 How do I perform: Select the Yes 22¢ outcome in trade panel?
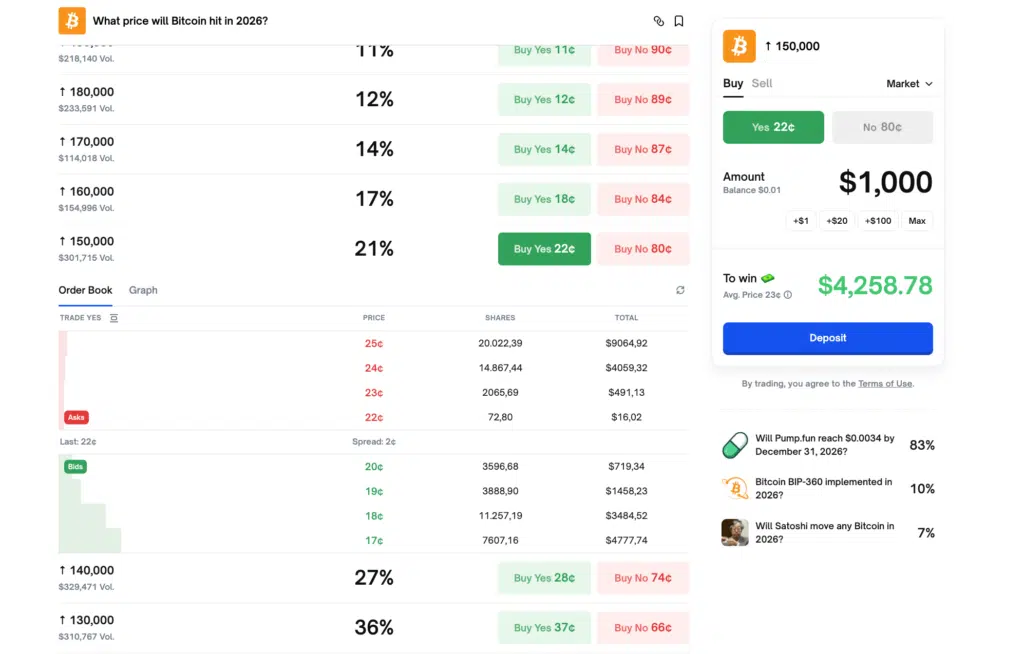(x=773, y=127)
